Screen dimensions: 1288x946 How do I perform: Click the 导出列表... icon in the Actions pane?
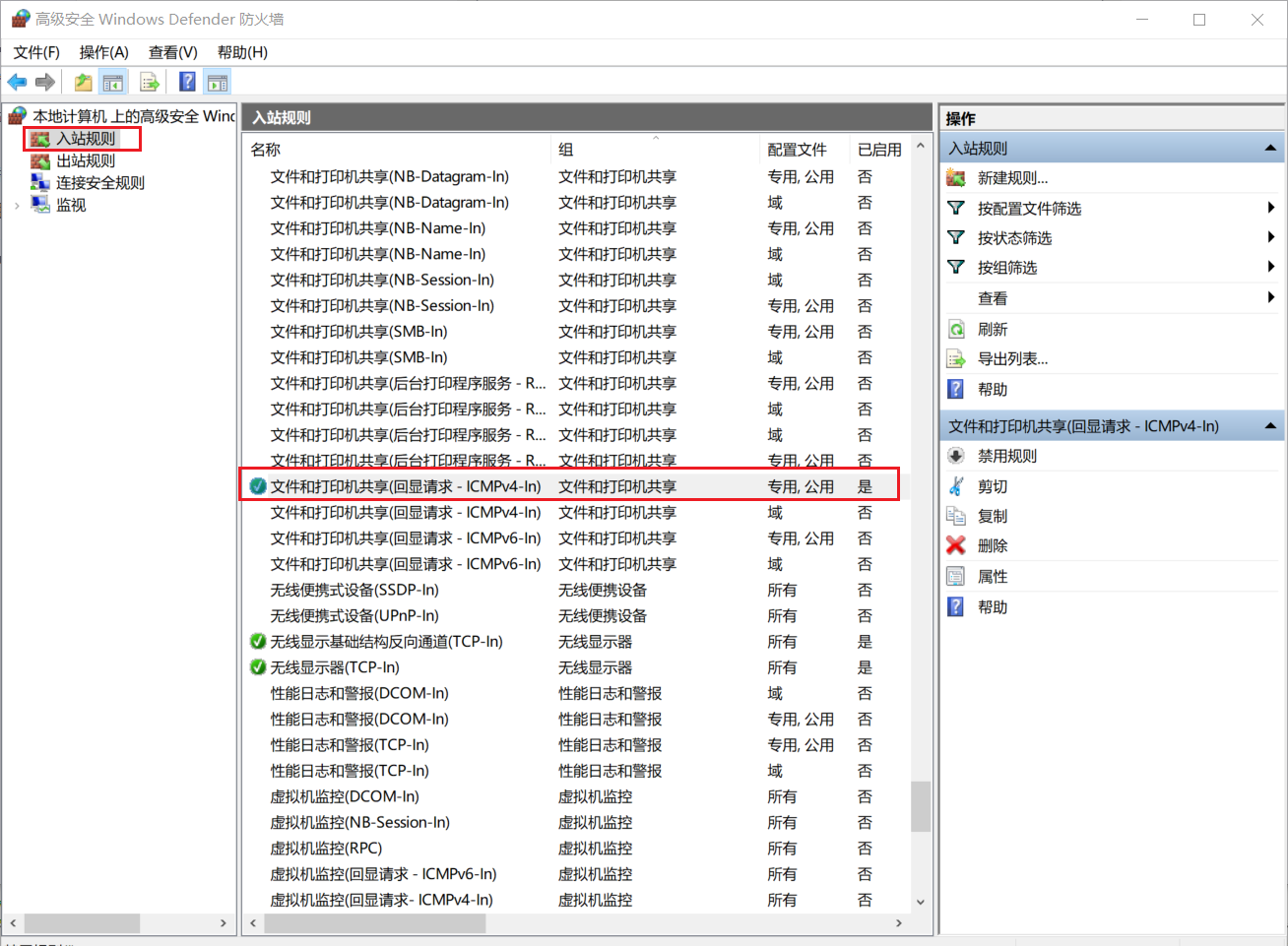click(x=955, y=358)
